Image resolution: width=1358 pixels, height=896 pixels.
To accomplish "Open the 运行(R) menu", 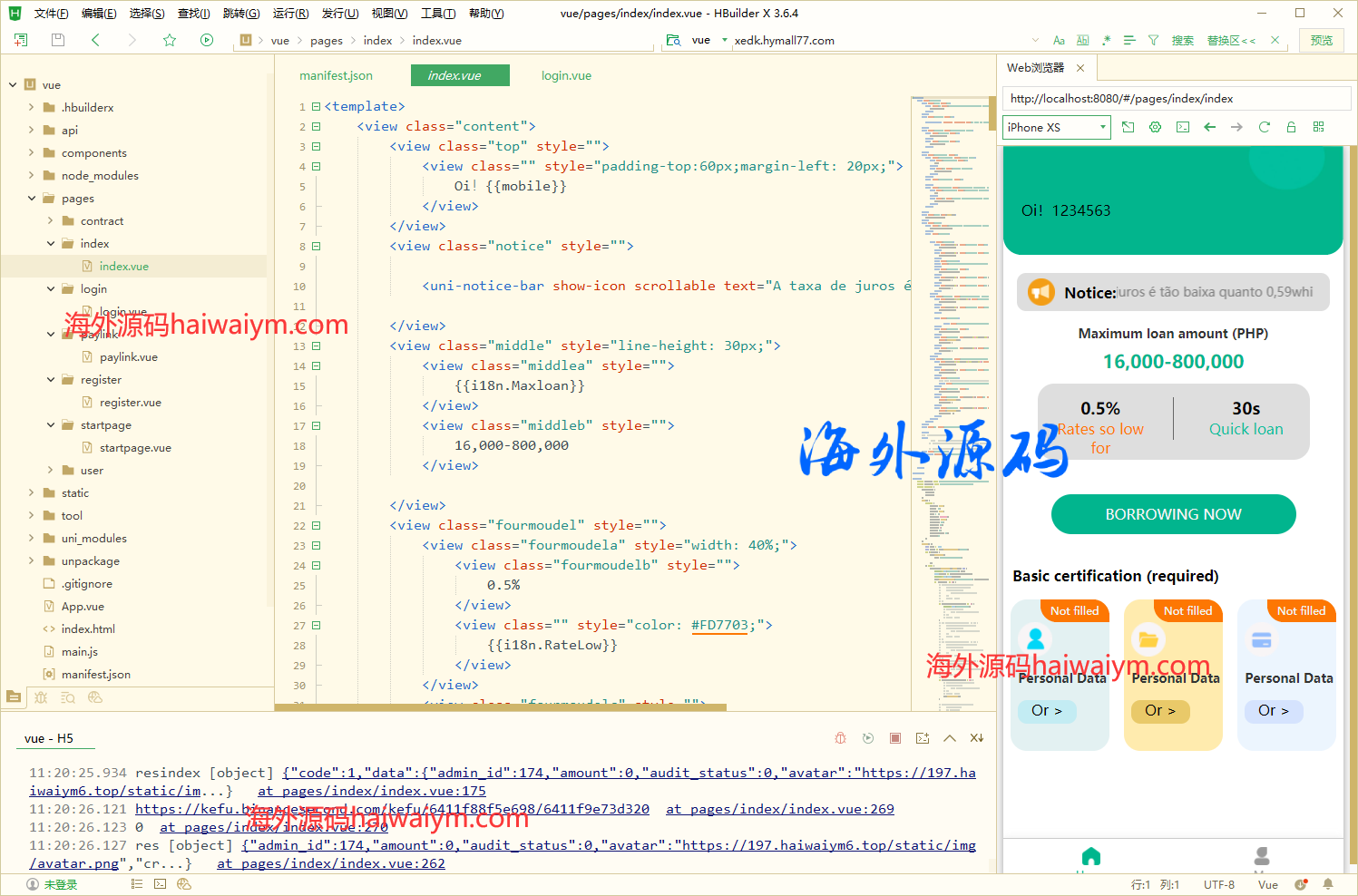I will (290, 14).
